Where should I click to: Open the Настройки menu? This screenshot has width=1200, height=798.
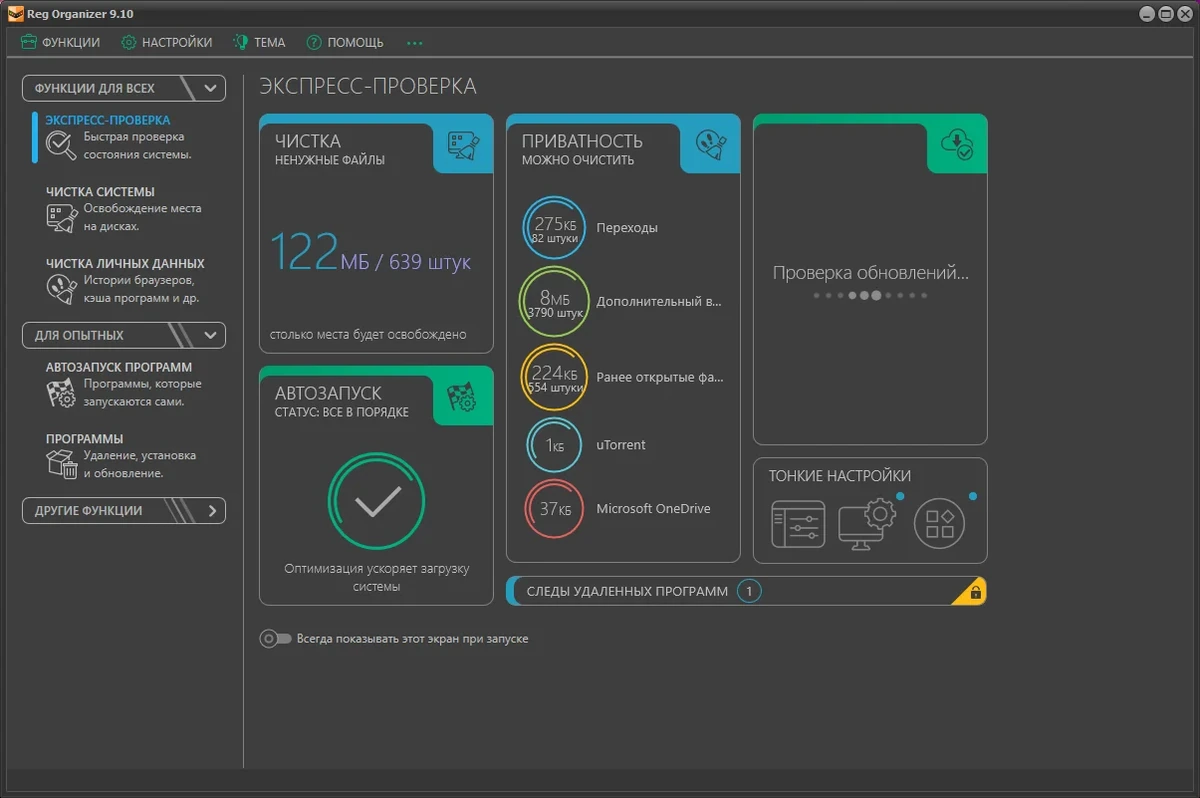click(167, 42)
